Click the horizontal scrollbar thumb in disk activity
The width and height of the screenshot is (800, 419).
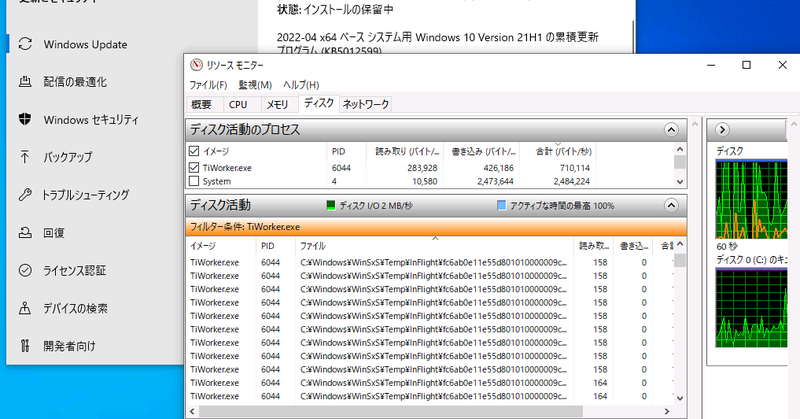click(x=390, y=411)
